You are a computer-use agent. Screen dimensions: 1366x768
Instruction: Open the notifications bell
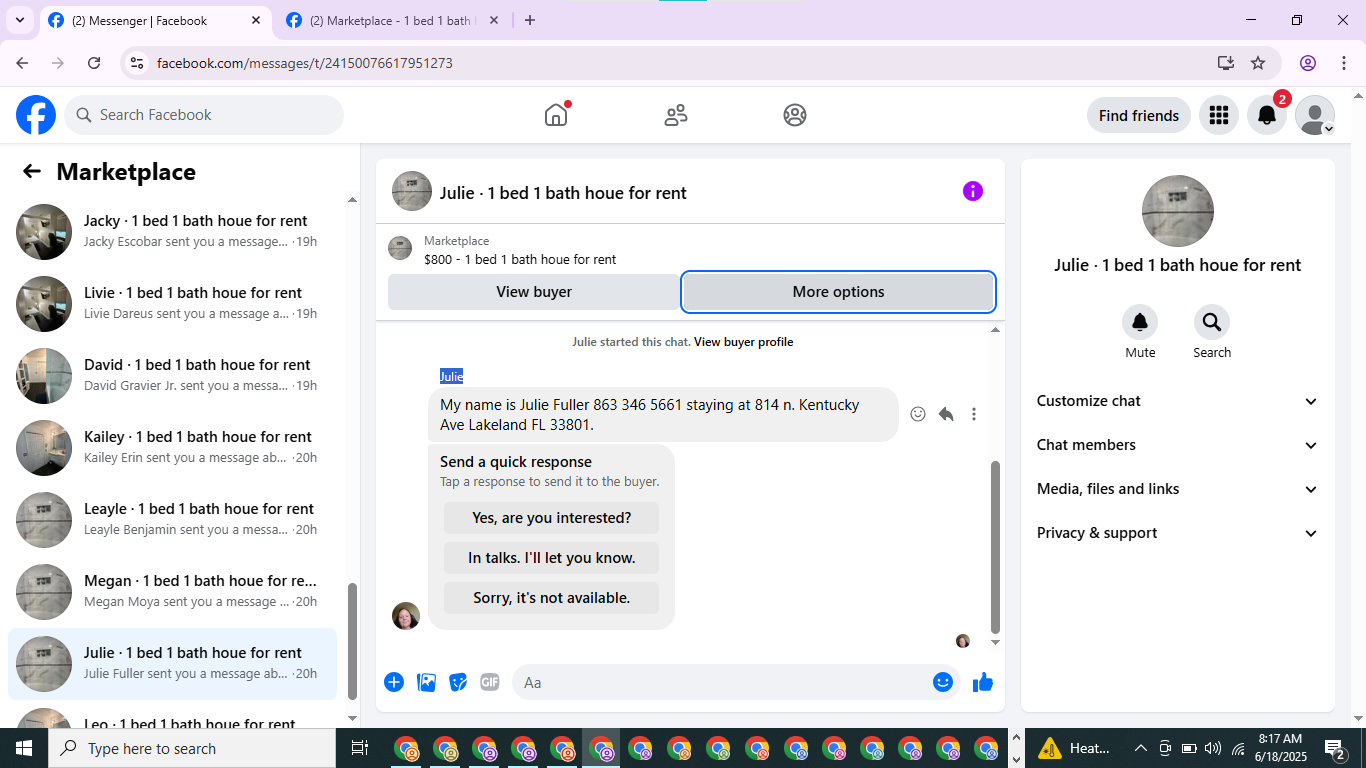click(1267, 115)
